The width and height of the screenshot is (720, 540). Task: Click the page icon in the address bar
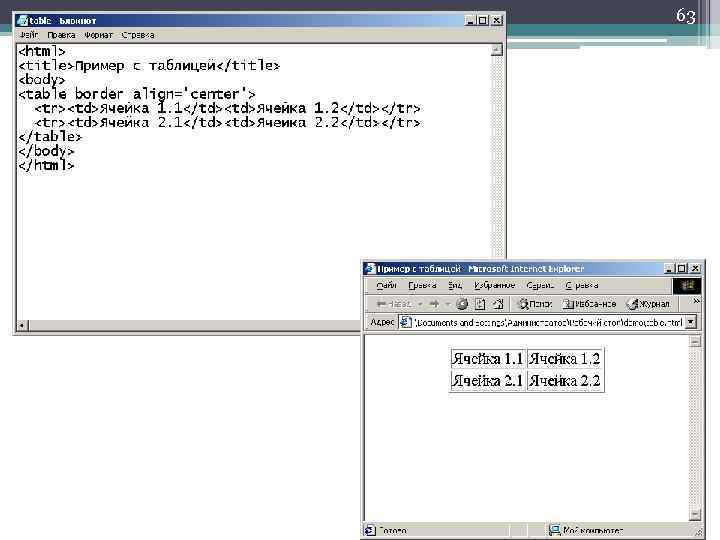click(405, 322)
